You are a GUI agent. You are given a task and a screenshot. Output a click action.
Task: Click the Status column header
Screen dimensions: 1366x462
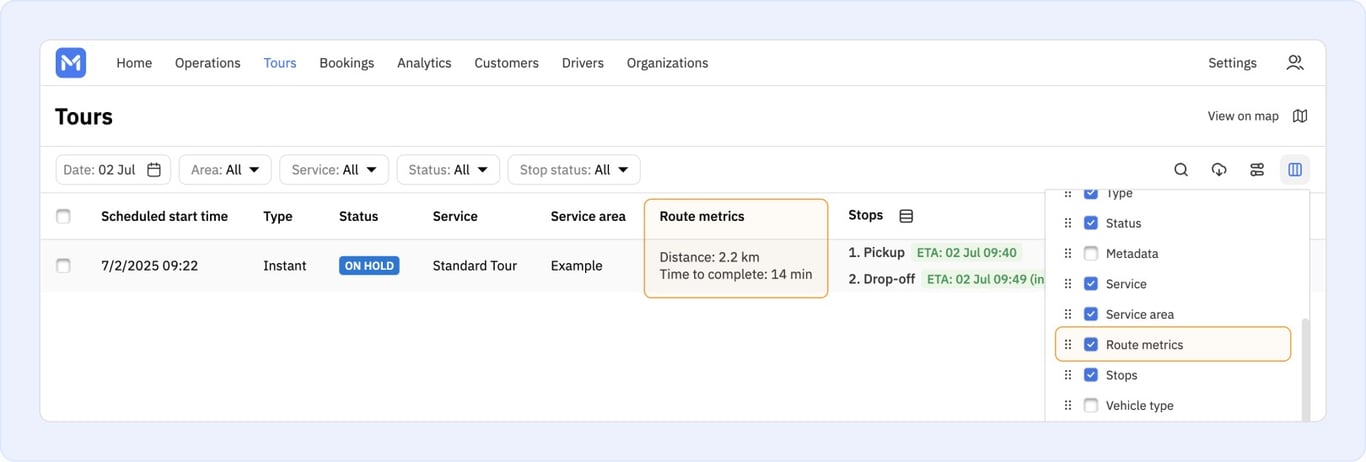tap(358, 216)
